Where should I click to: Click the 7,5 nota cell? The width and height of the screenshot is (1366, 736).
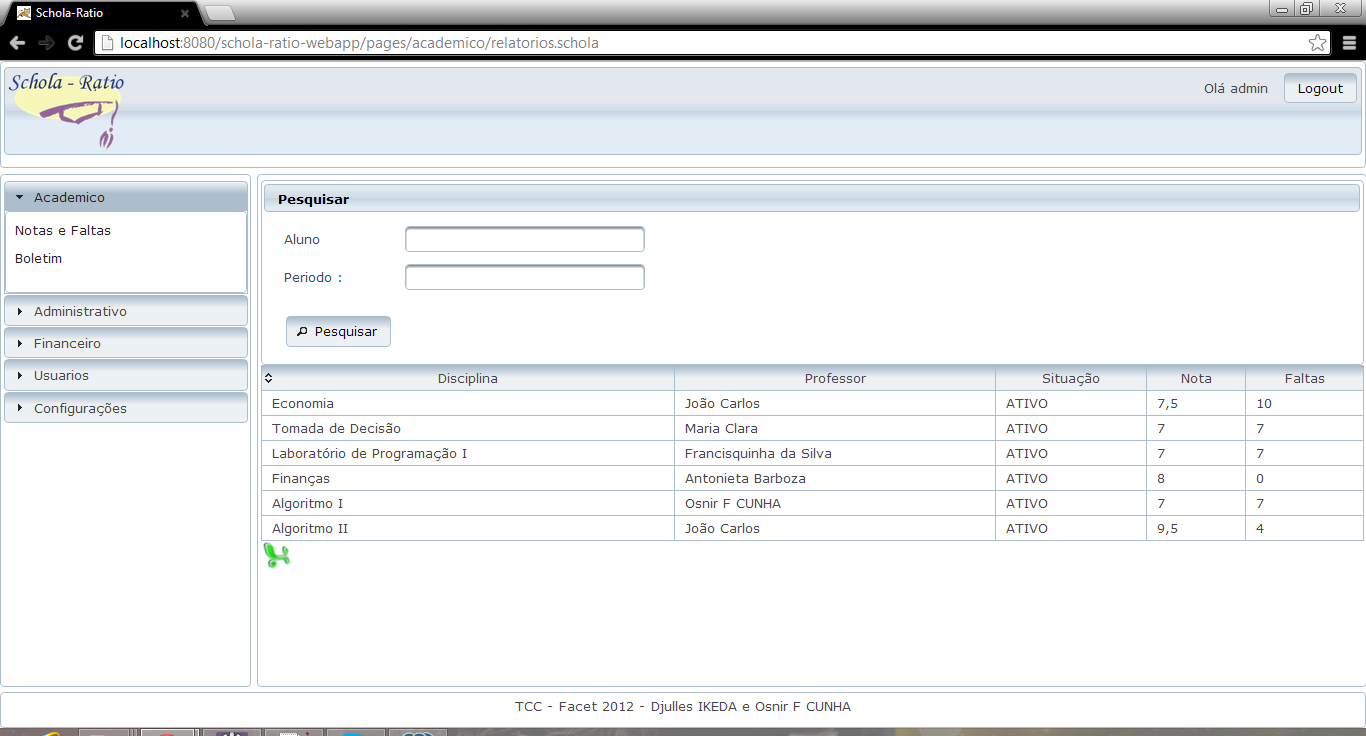pos(1196,403)
